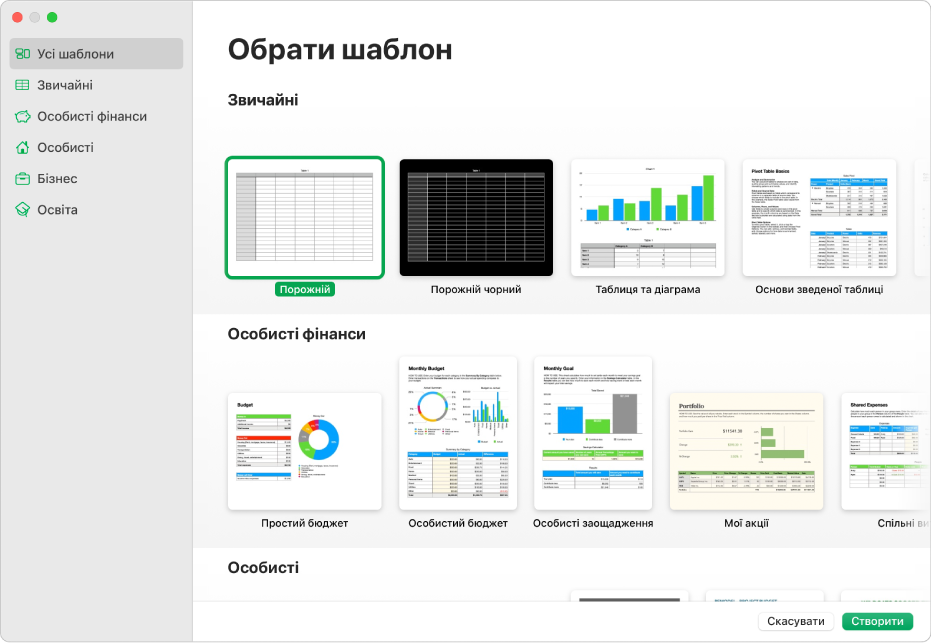This screenshot has height=644, width=931.
Task: Select the Порожній blank template thumbnail
Action: click(x=305, y=217)
